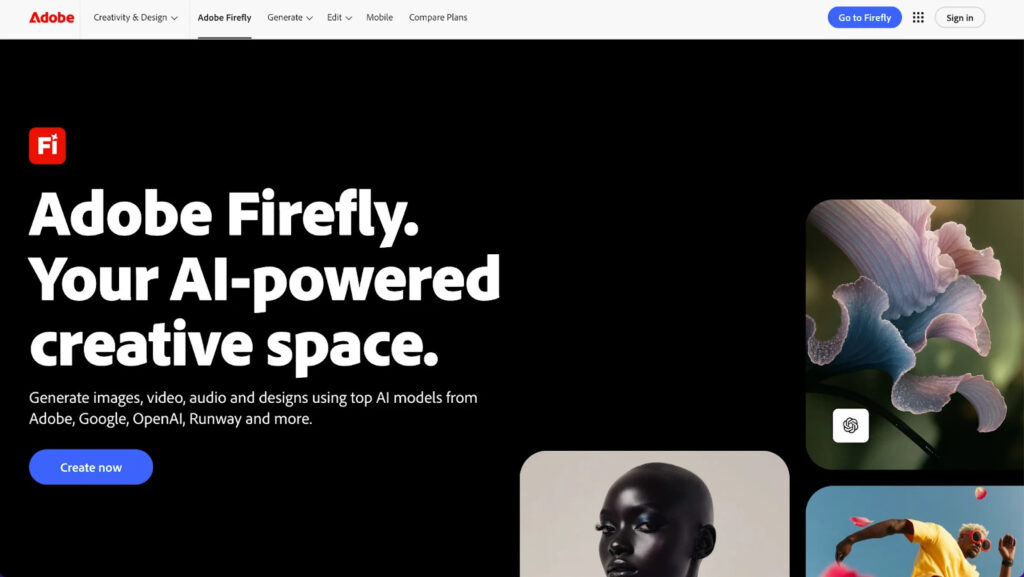1024x577 pixels.
Task: Click the OpenAI model badge on the flower image
Action: (850, 426)
